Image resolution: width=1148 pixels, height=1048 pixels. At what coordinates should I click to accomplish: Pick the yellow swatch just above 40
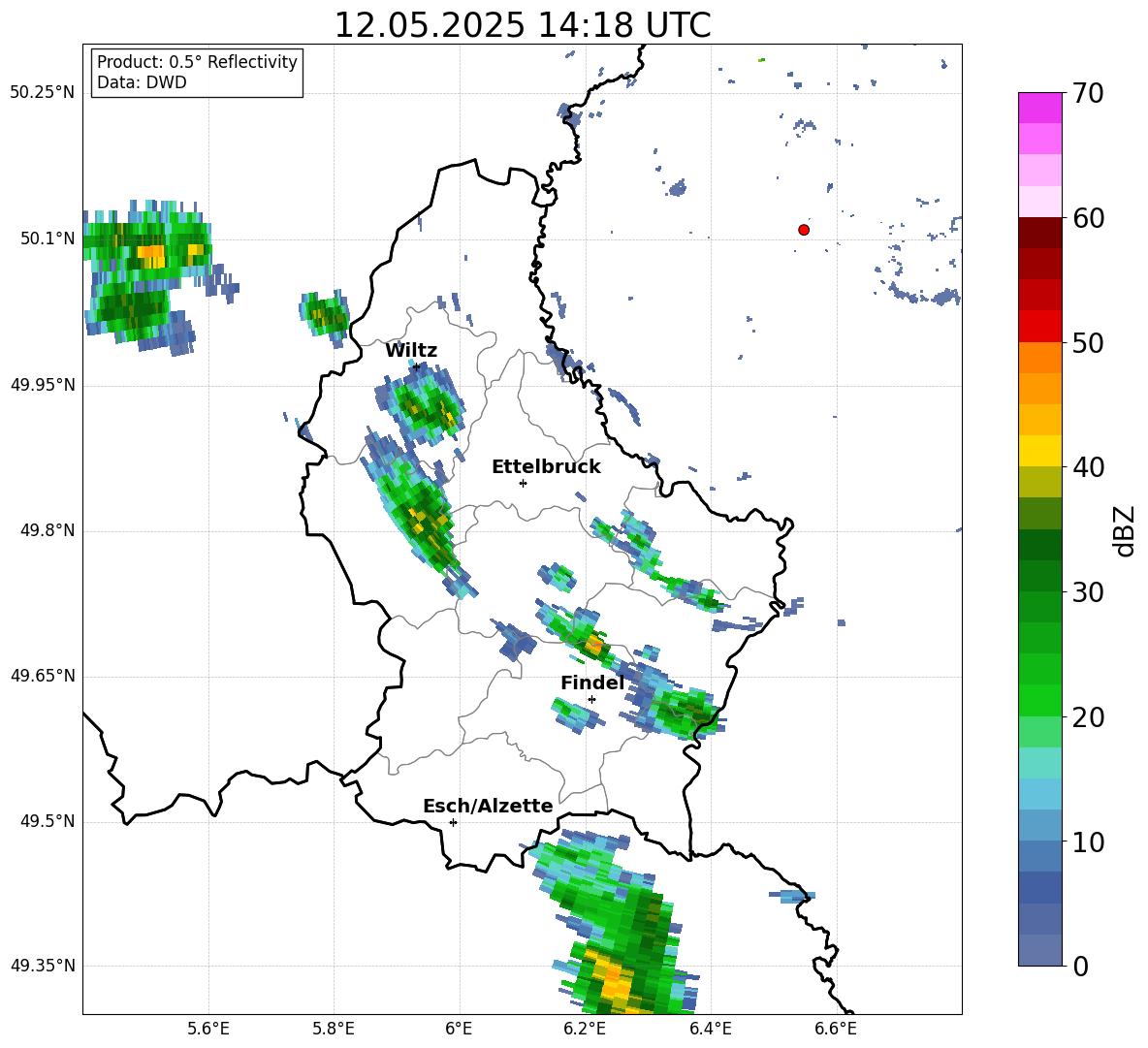pyautogui.click(x=1039, y=451)
